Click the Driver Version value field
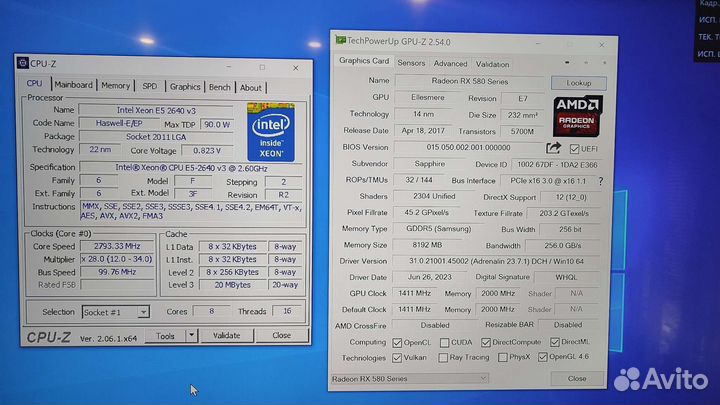720x405 pixels. coord(496,261)
